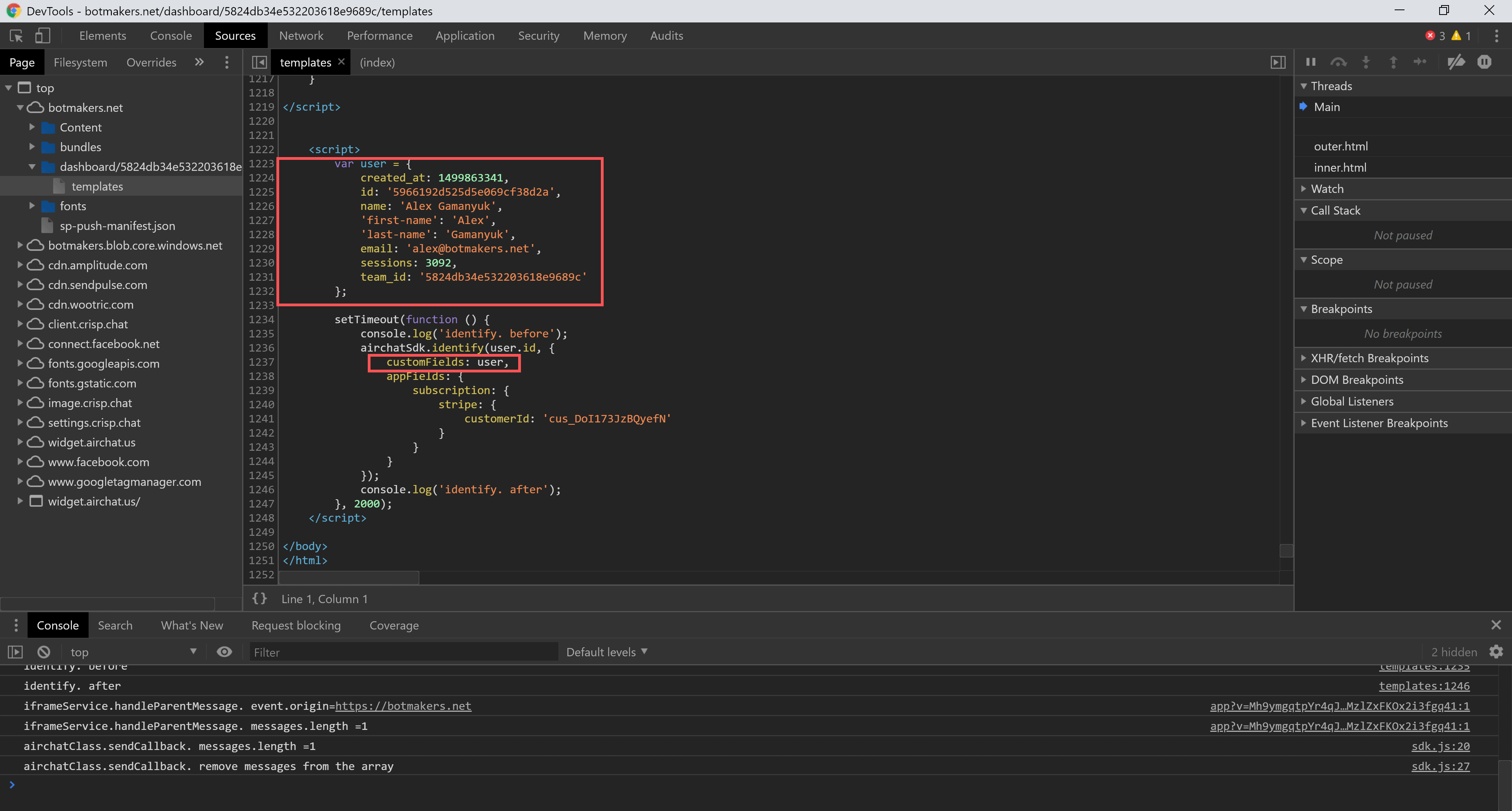Switch navigator to Overrides tab
1512x811 pixels.
(152, 62)
